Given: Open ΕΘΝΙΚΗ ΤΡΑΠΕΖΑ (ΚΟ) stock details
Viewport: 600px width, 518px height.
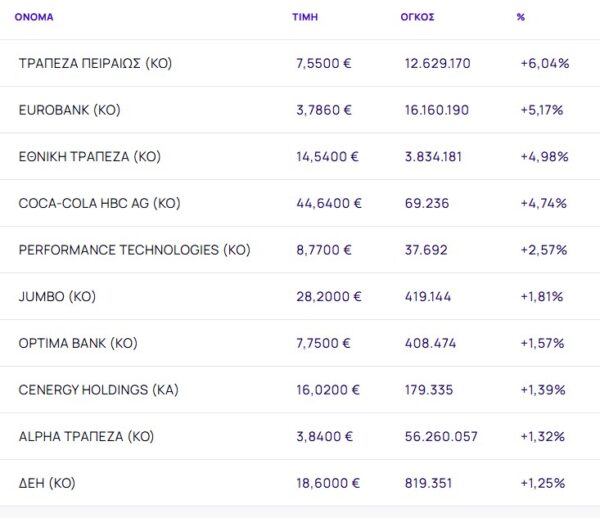Looking at the screenshot, I should tap(90, 157).
